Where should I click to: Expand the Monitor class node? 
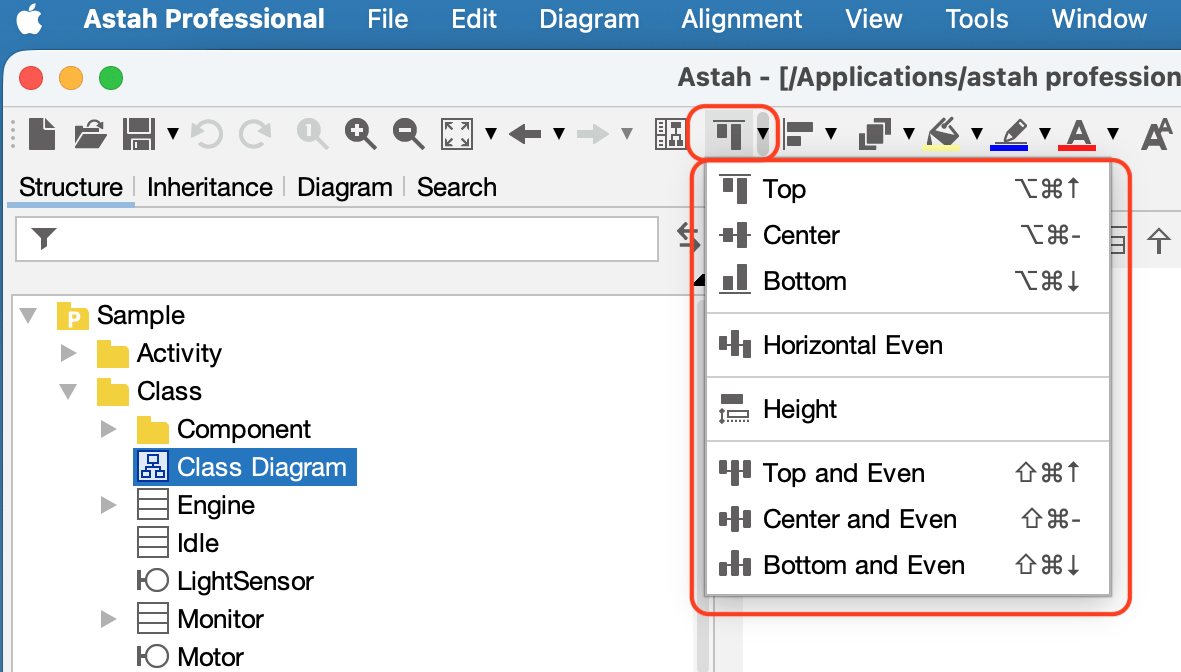108,619
